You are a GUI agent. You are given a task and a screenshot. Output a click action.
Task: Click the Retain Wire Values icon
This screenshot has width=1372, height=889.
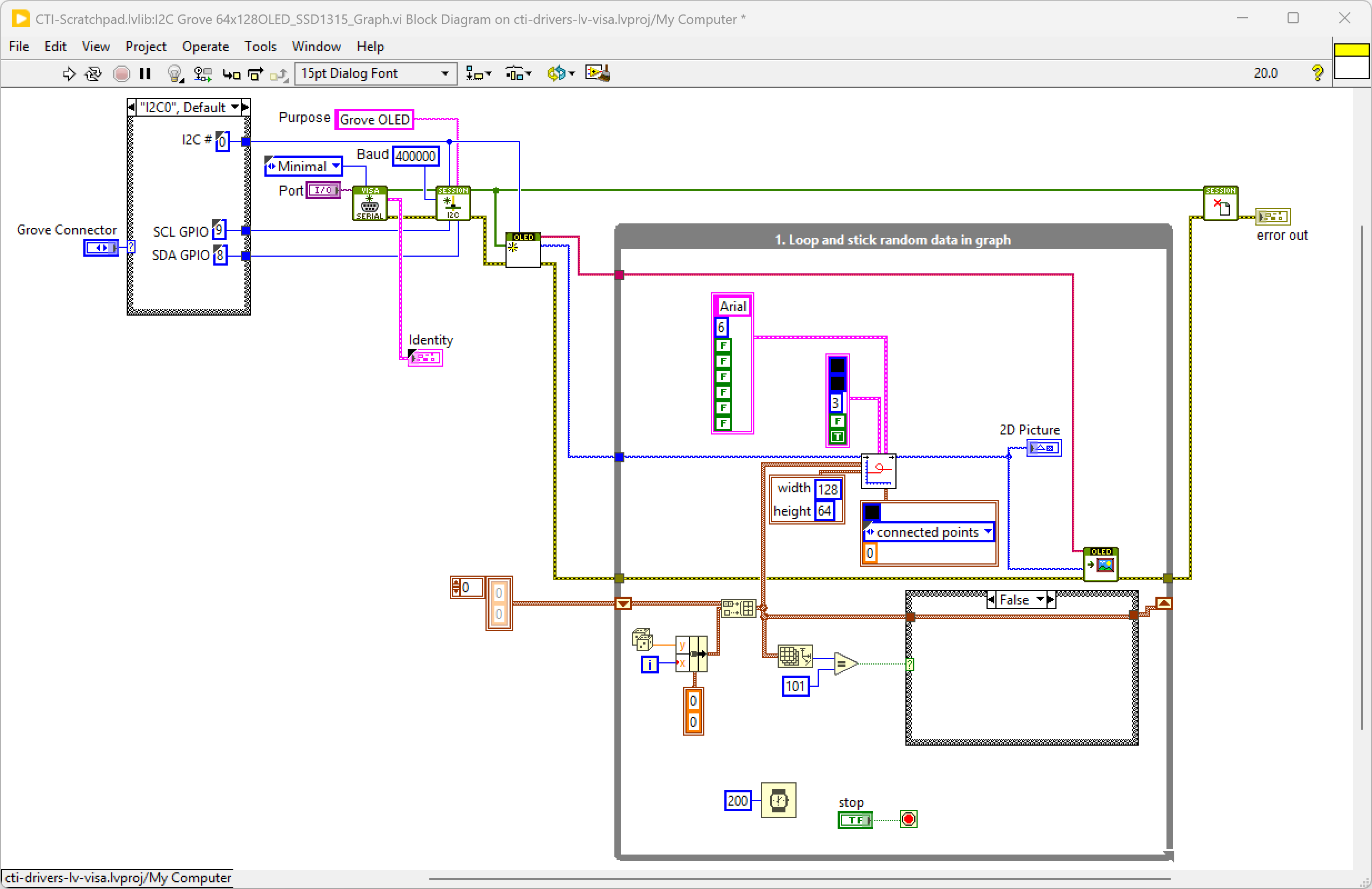coord(202,73)
